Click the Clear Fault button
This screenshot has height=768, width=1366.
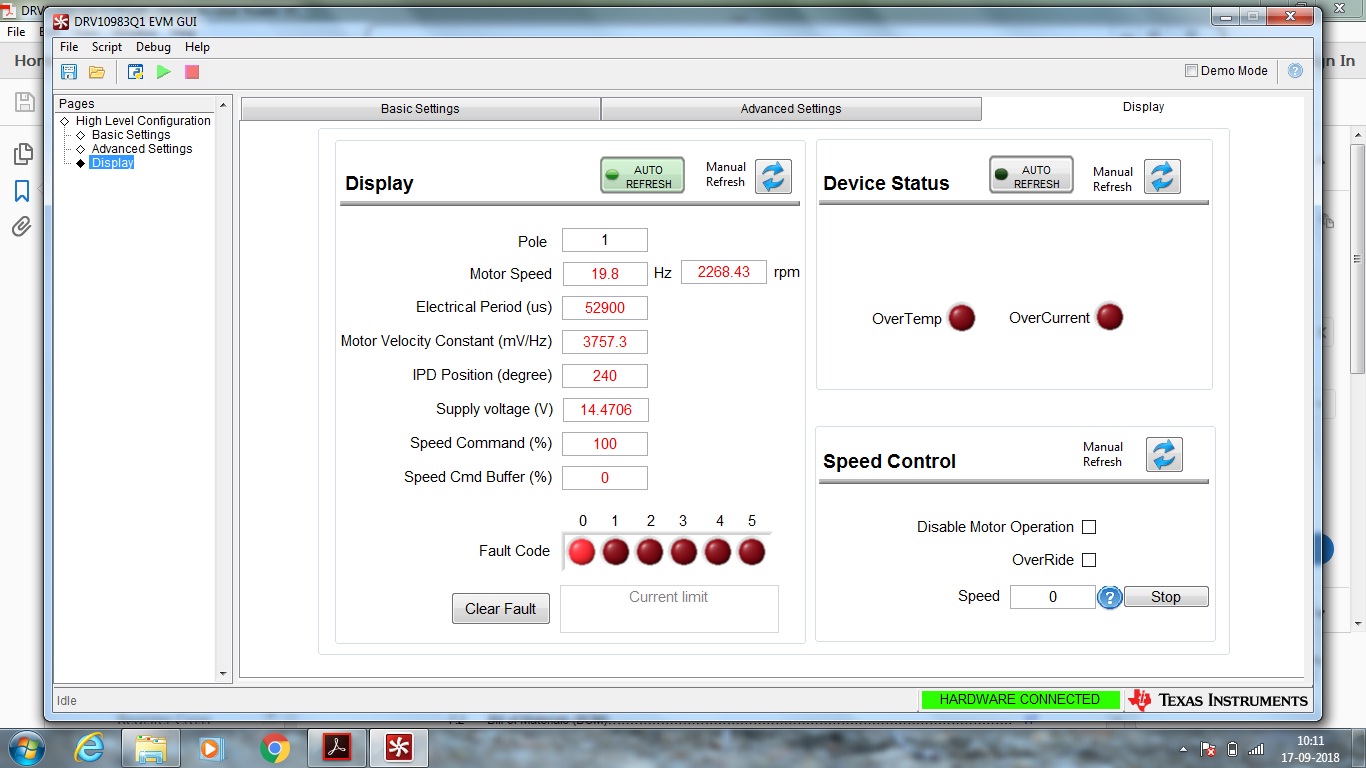click(x=501, y=609)
